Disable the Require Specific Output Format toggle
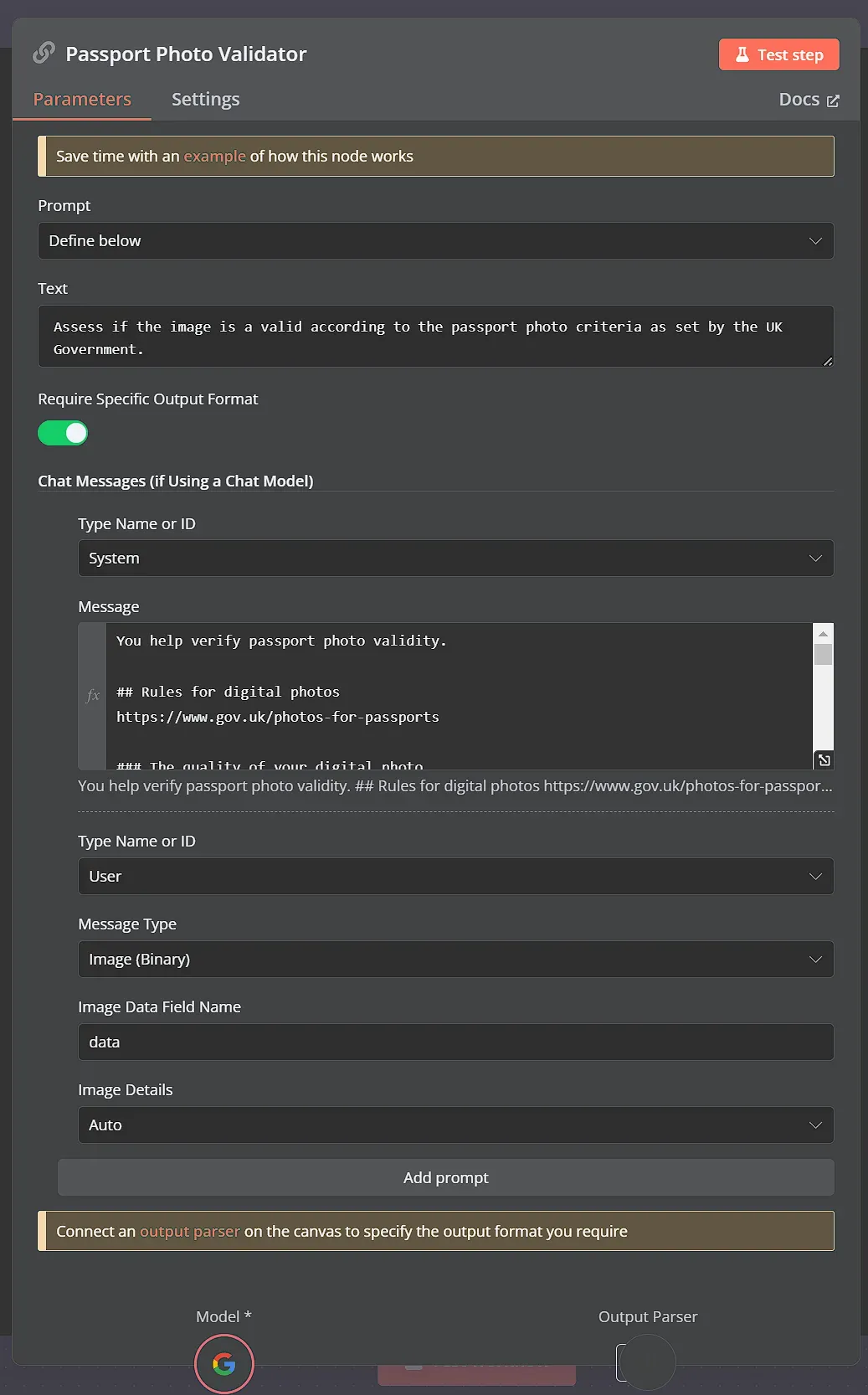This screenshot has width=868, height=1395. tap(63, 432)
